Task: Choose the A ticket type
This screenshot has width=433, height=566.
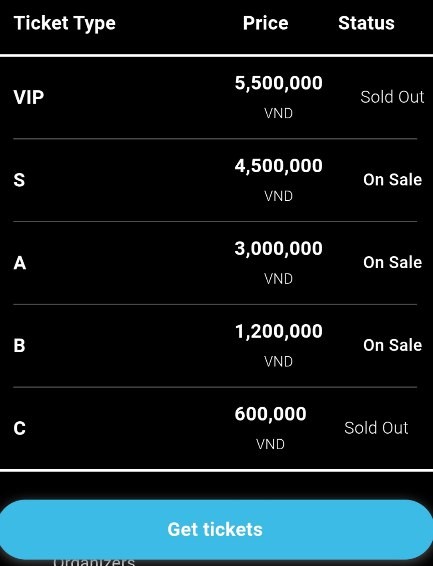Action: (x=20, y=263)
